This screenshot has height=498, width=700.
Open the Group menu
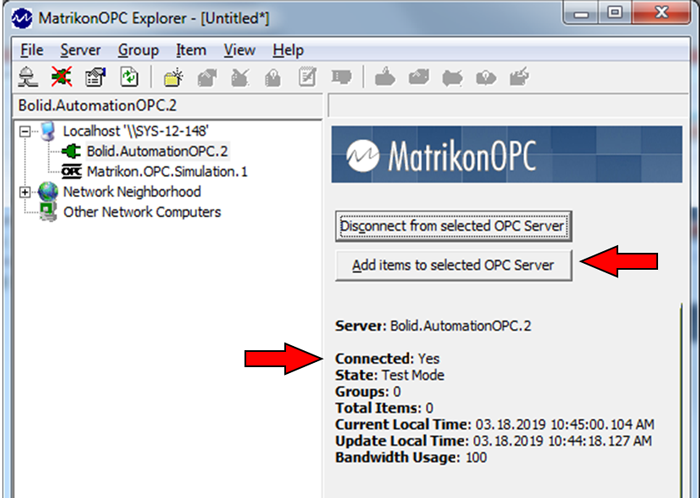tap(138, 50)
